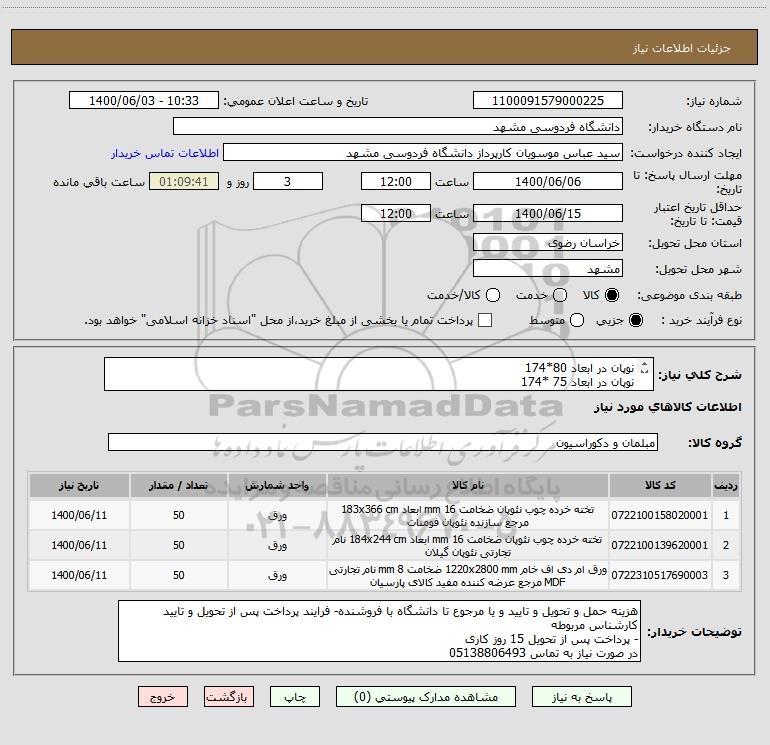770x745 pixels.
Task: Select the کالا/خدمت radio button
Action: [x=493, y=295]
